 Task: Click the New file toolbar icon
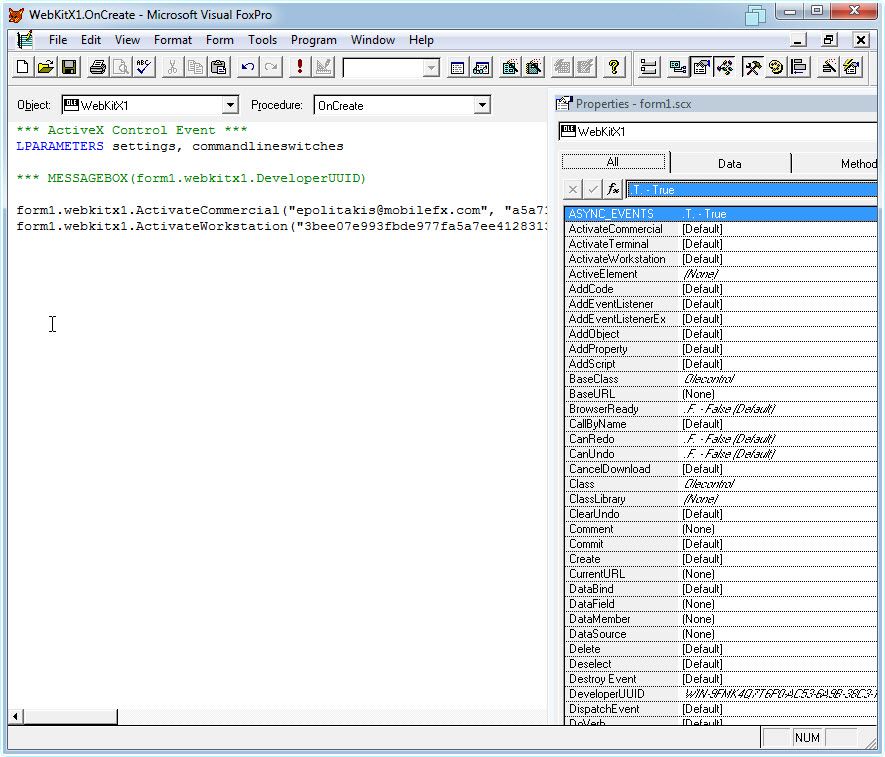pyautogui.click(x=23, y=67)
